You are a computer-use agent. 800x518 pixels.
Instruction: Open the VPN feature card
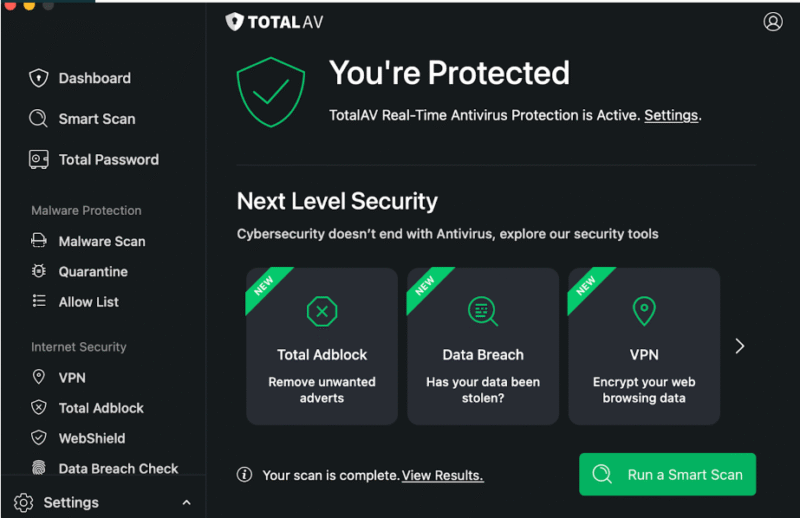644,346
